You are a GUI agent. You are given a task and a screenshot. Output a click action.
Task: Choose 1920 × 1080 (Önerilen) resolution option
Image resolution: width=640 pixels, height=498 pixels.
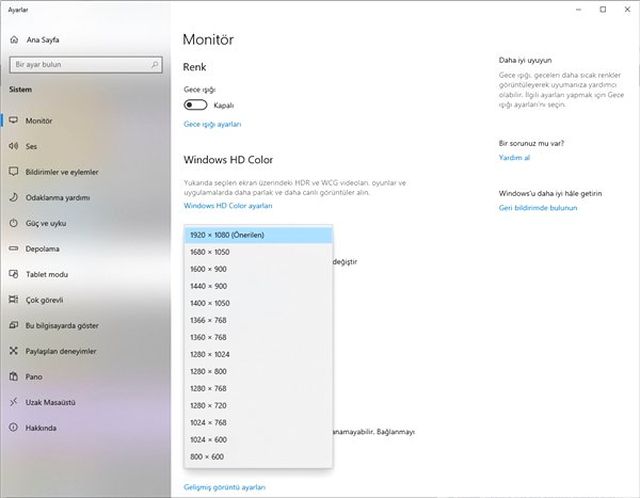pos(258,235)
